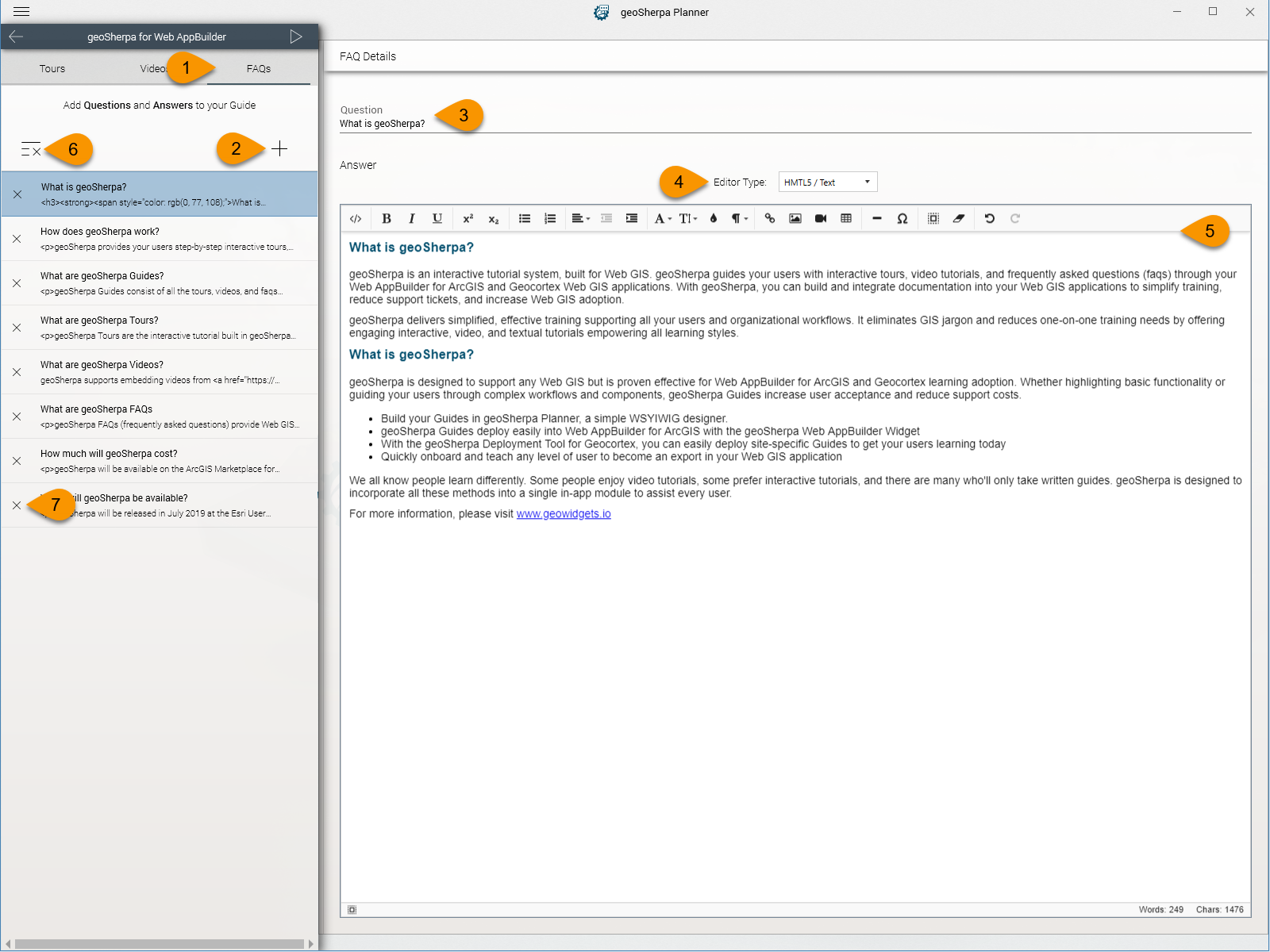Decrease indent in editor
The height and width of the screenshot is (952, 1270).
[x=606, y=219]
